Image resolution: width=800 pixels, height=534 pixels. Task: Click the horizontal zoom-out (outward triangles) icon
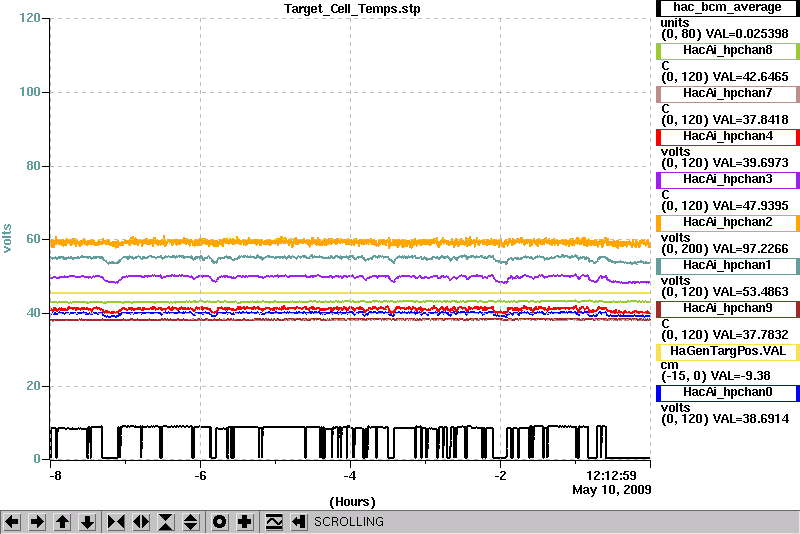tap(141, 522)
